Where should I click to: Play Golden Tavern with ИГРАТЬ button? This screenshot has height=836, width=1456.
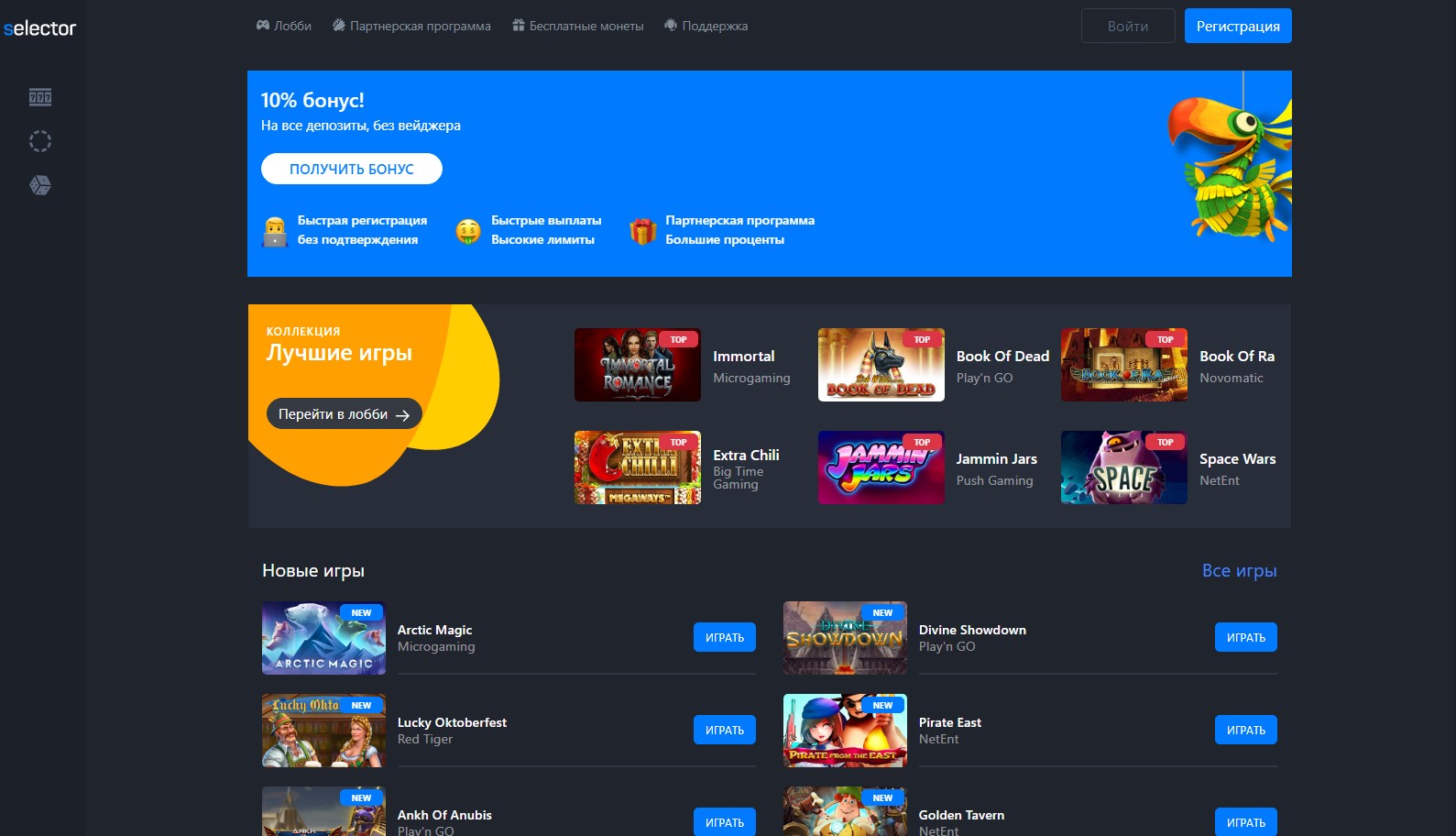pos(1246,821)
